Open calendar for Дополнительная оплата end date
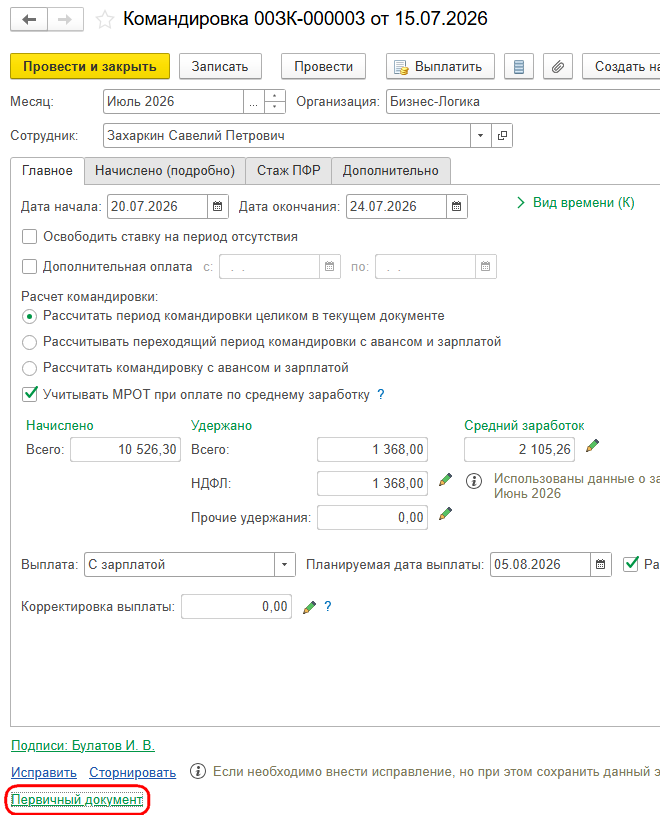This screenshot has width=660, height=815. [485, 267]
